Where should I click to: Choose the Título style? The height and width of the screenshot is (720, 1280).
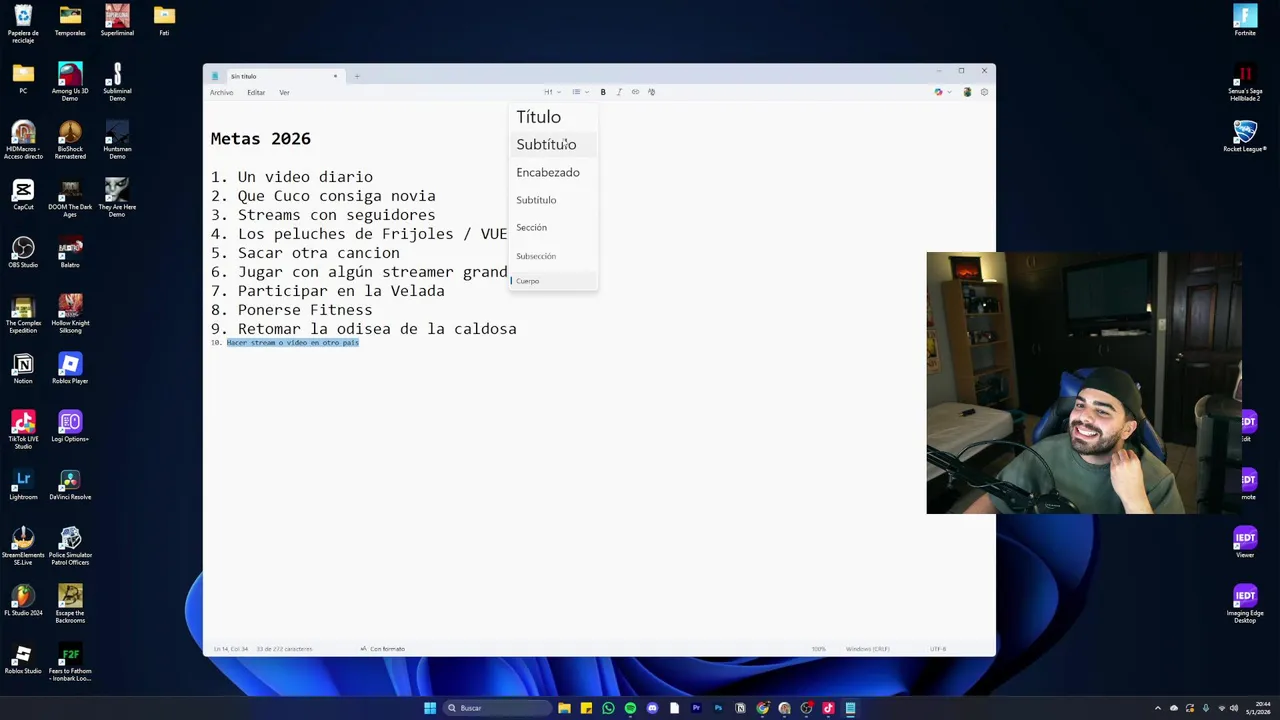553,117
